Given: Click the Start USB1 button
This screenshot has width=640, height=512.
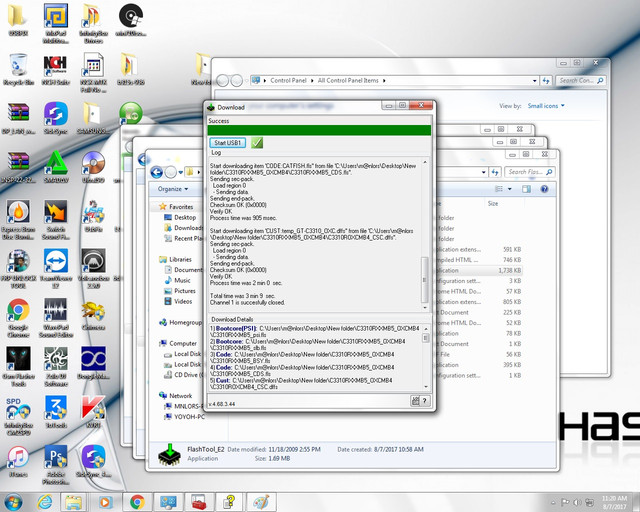Looking at the screenshot, I should pos(227,142).
